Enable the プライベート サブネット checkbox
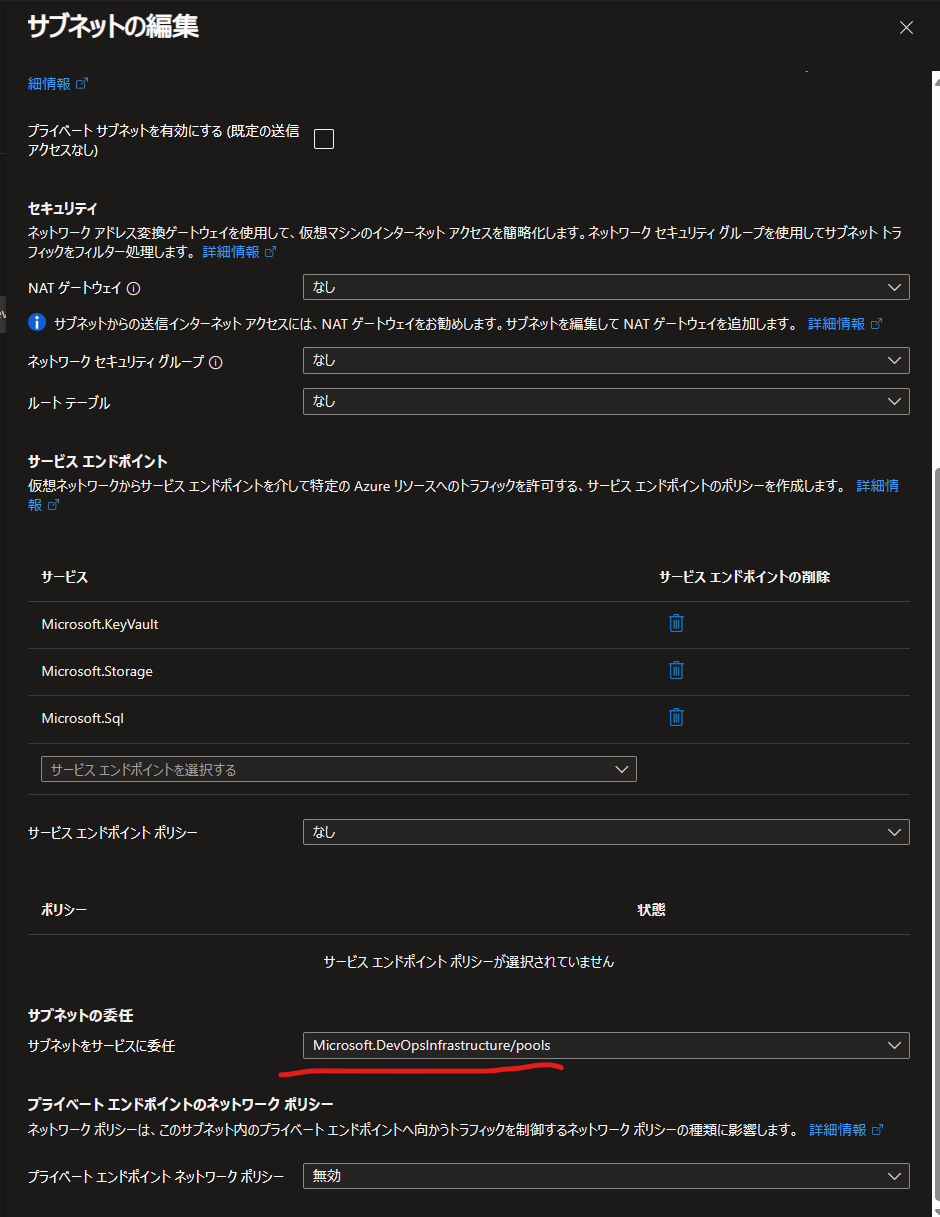This screenshot has width=940, height=1217. tap(324, 139)
